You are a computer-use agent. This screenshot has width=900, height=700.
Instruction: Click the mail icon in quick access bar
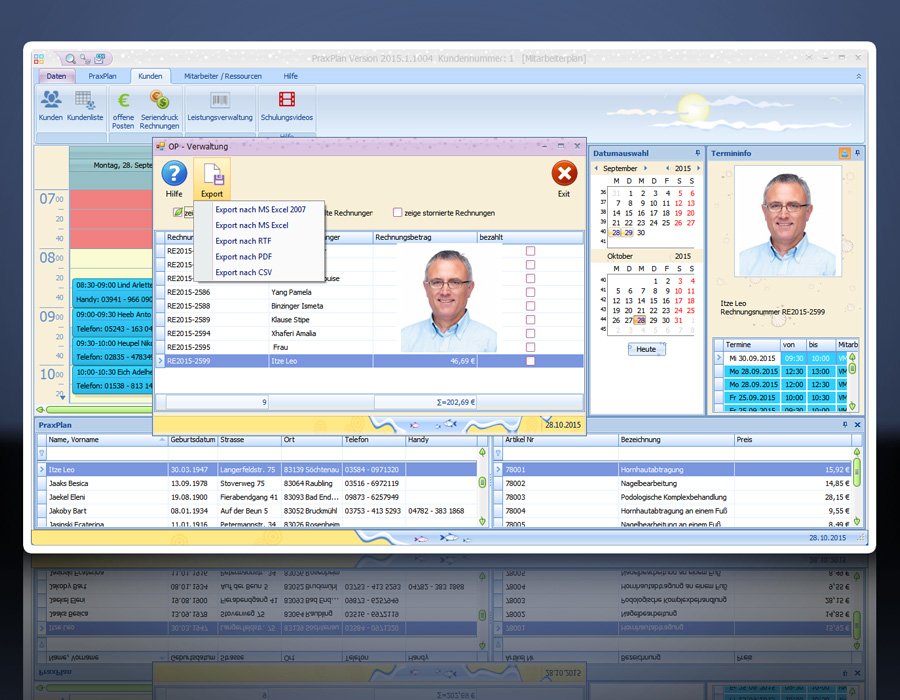click(x=100, y=59)
